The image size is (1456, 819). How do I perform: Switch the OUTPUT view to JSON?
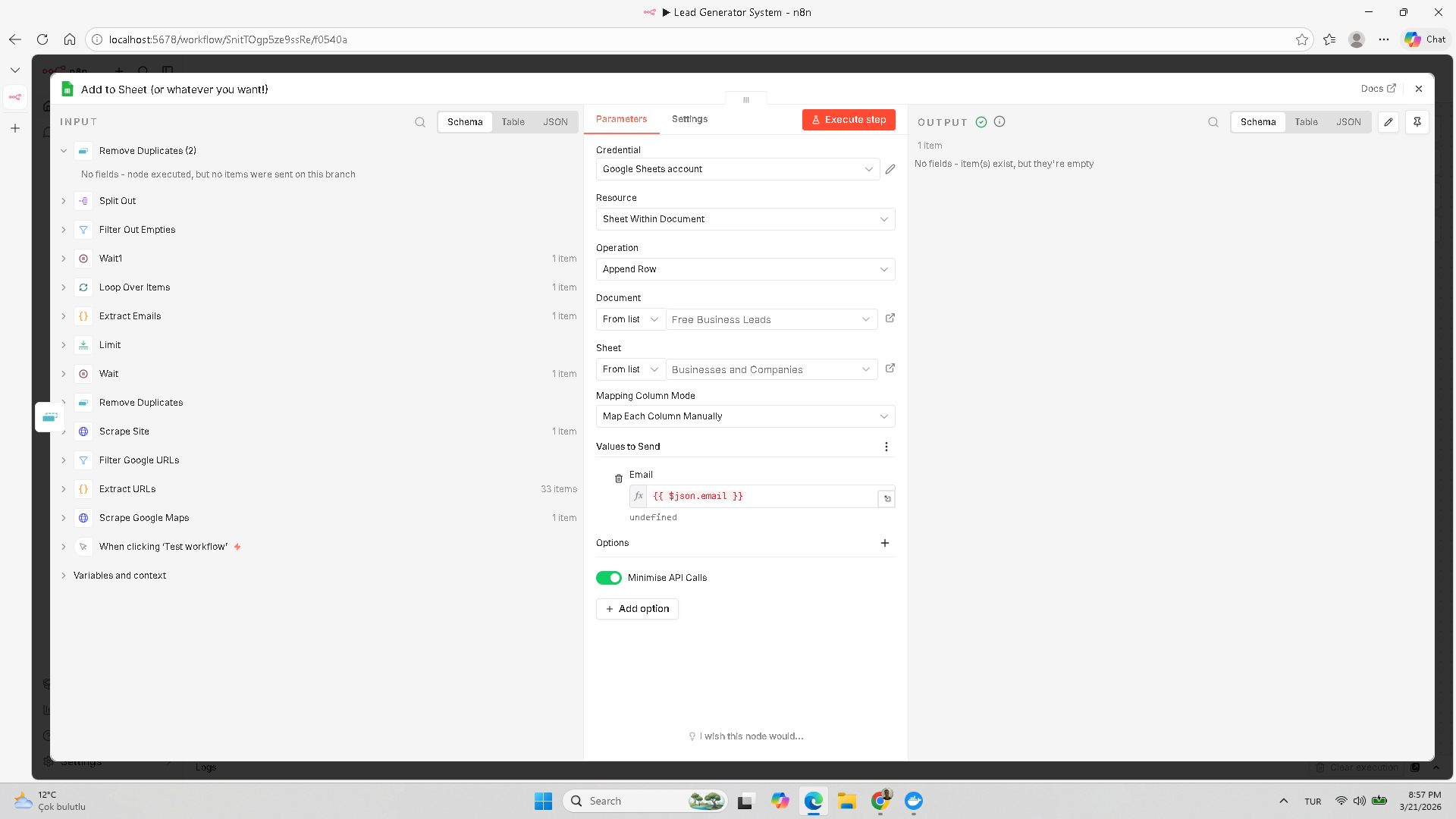[1348, 122]
